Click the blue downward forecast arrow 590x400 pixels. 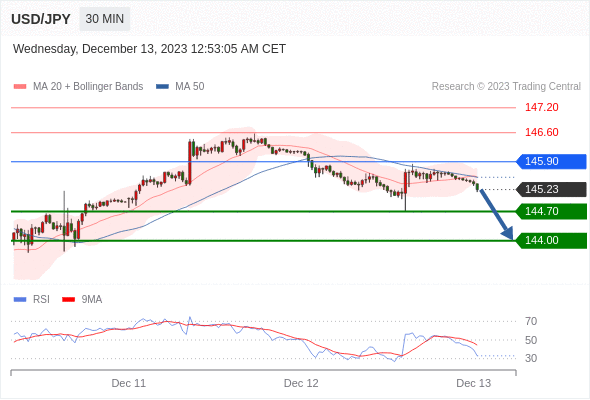[x=496, y=214]
